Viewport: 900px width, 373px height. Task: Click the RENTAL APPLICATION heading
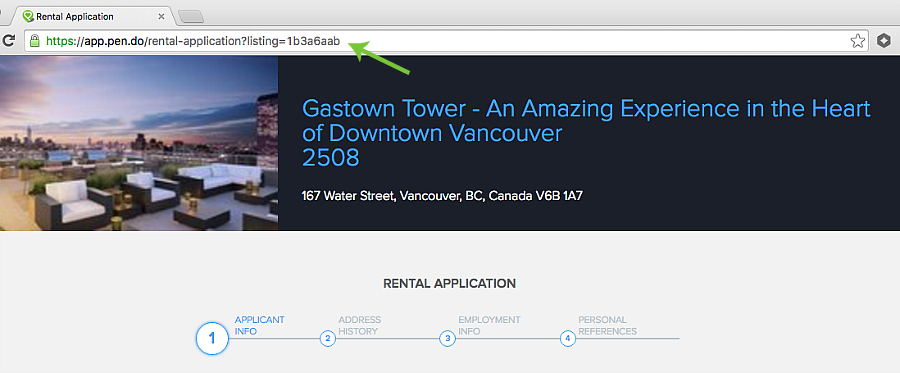449,283
